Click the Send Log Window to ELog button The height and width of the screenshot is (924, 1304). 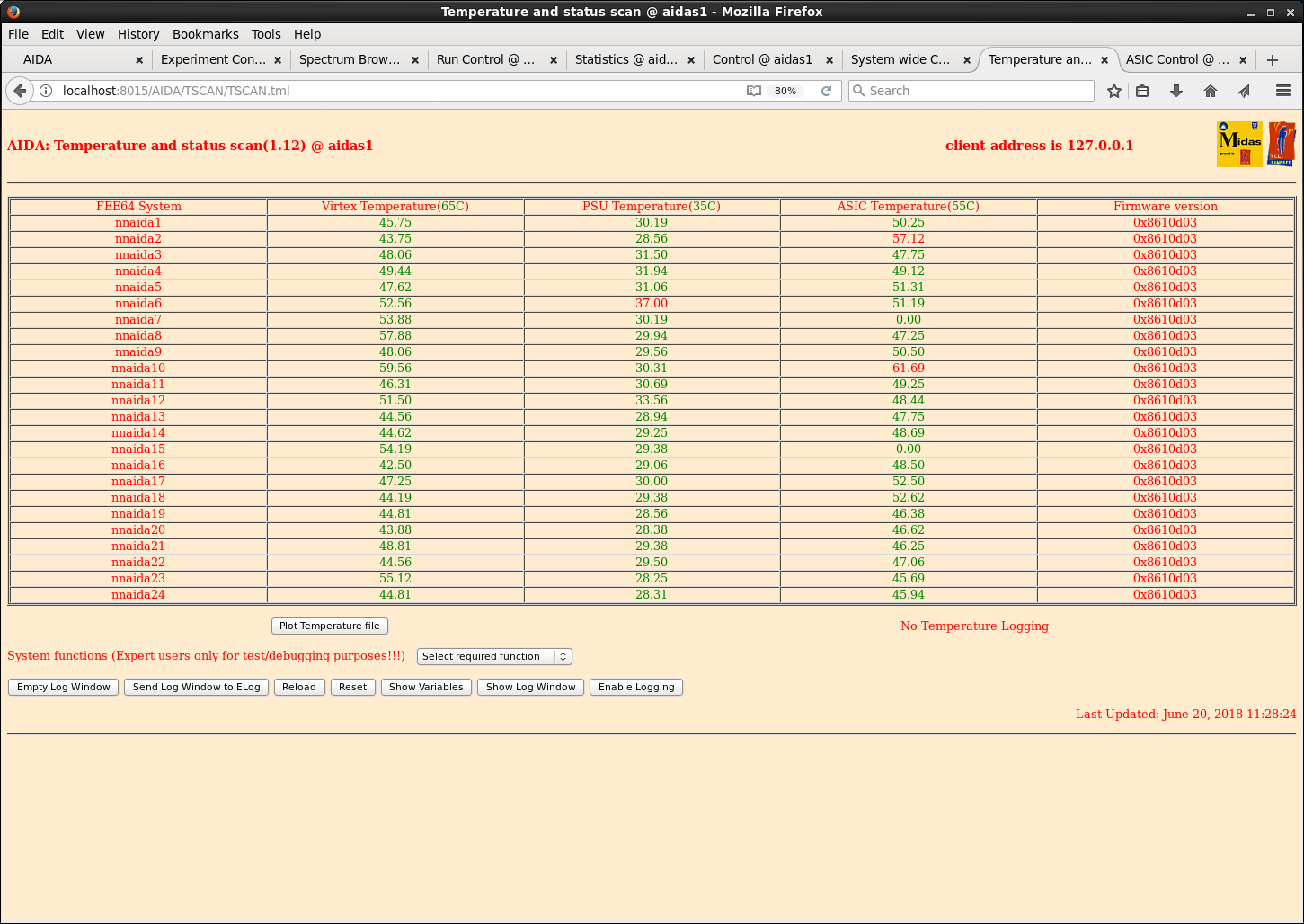[x=196, y=687]
